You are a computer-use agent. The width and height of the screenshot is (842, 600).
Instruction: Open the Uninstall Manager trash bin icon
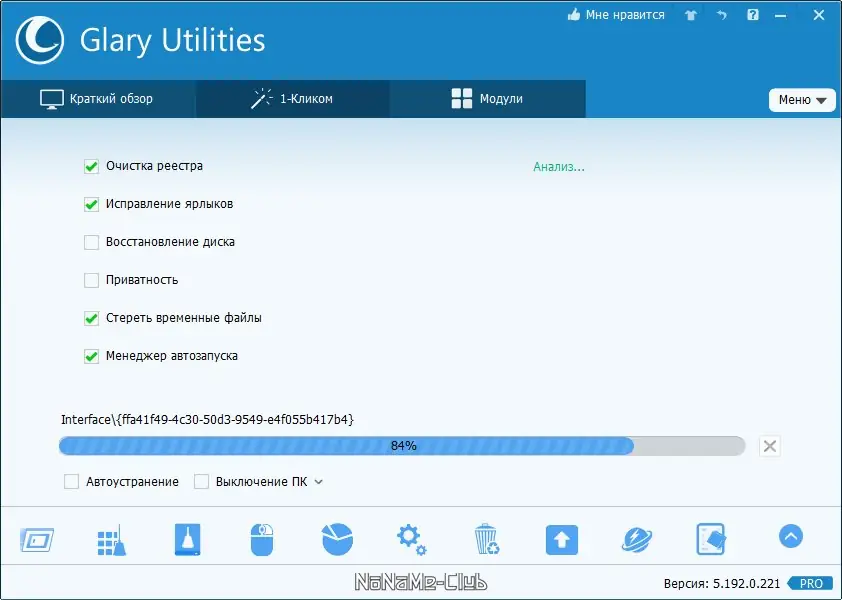[x=487, y=539]
